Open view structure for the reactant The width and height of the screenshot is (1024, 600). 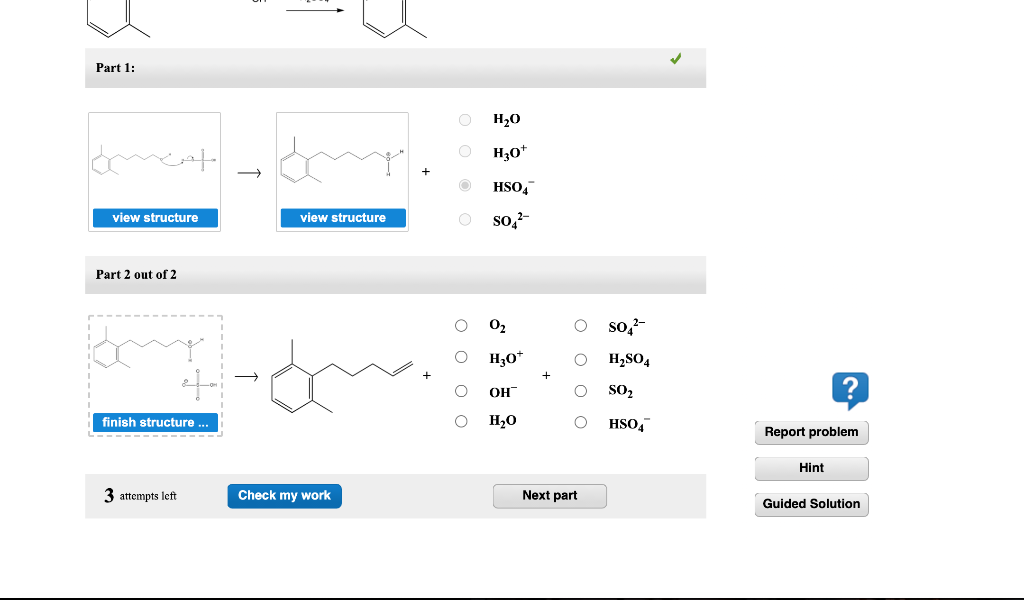tap(154, 217)
